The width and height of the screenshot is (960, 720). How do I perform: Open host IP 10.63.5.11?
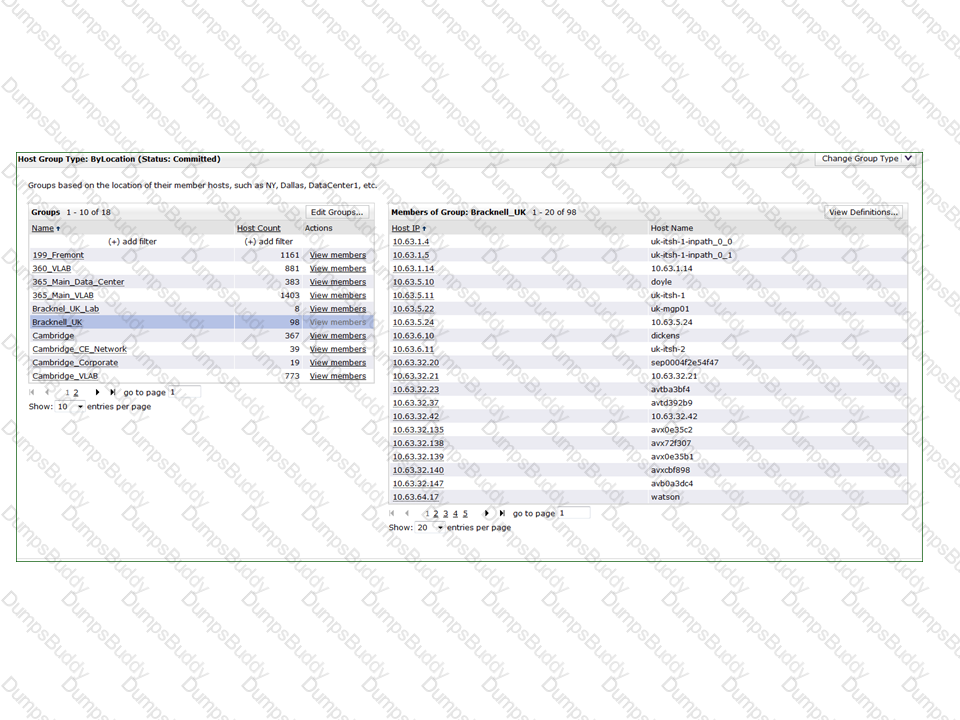pyautogui.click(x=413, y=296)
